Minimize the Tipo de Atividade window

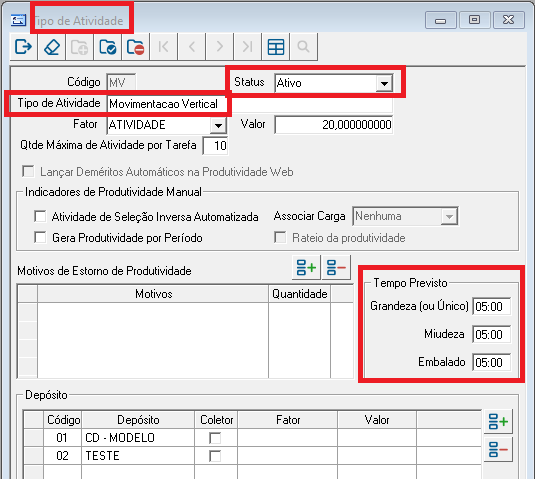(x=440, y=20)
